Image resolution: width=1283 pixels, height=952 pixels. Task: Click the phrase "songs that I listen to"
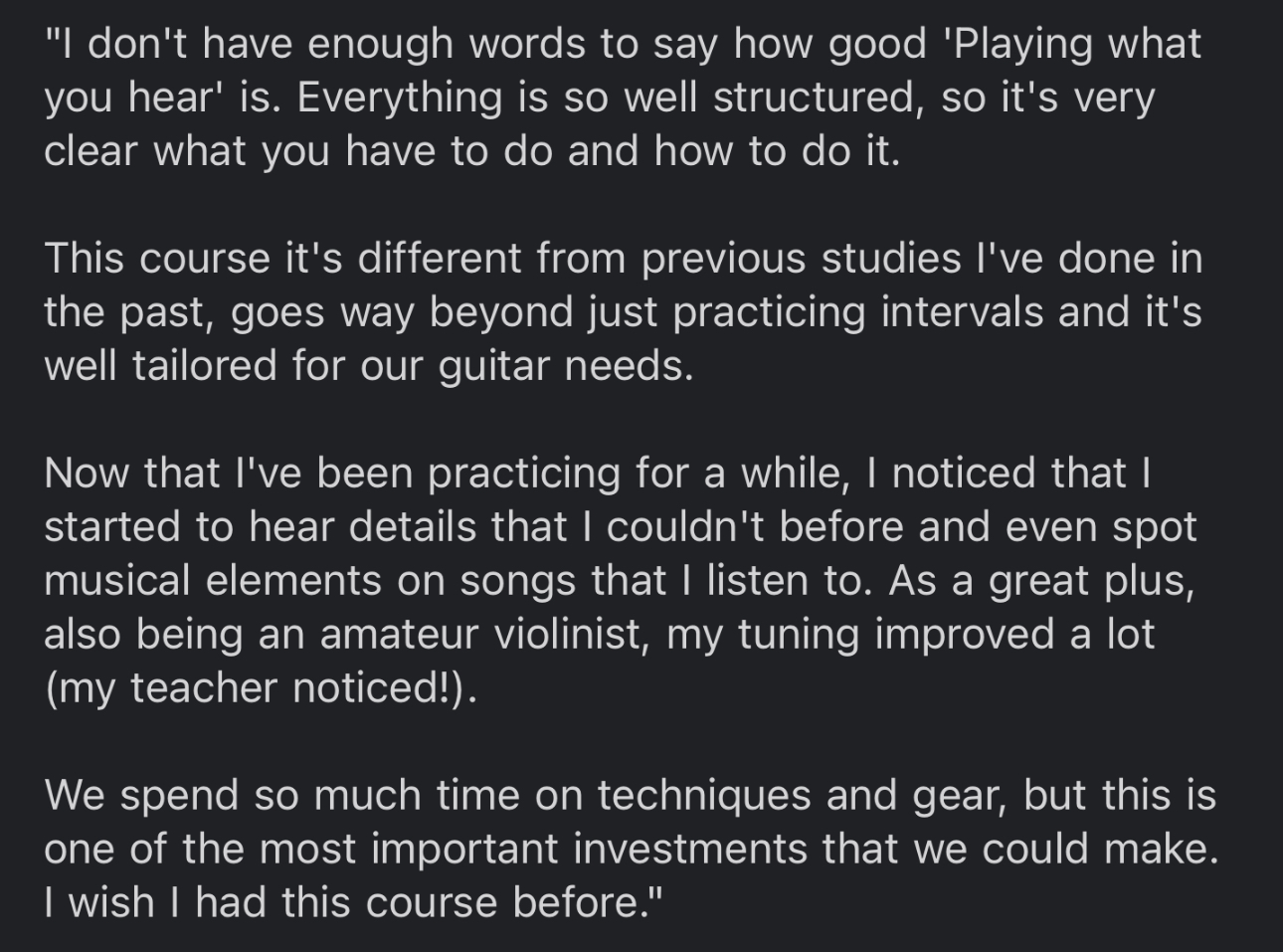tap(667, 581)
